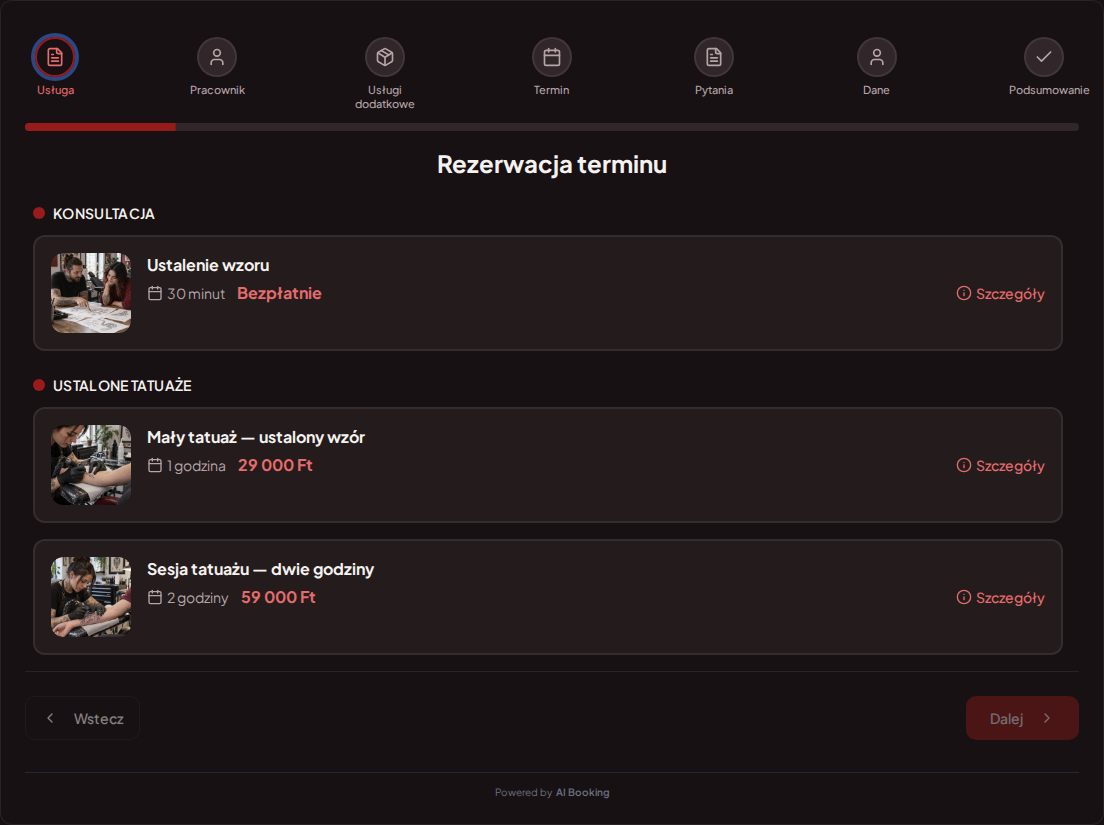Screen dimensions: 1104x825
Task: Open the Pracownik step icon
Action: (x=217, y=57)
